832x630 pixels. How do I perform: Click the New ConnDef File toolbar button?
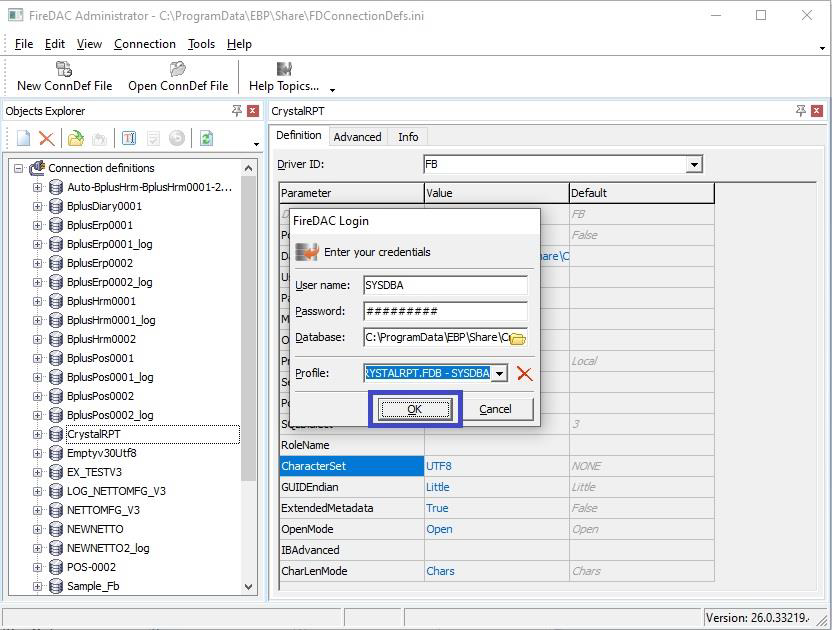pyautogui.click(x=64, y=77)
